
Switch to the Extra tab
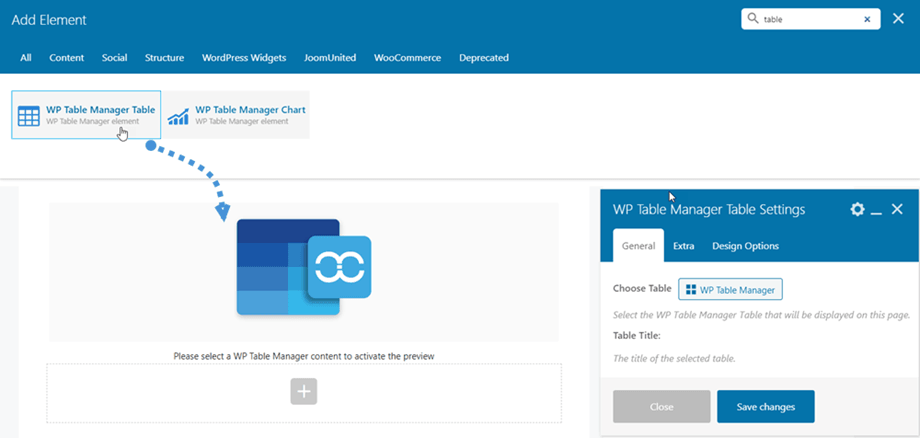tap(684, 246)
